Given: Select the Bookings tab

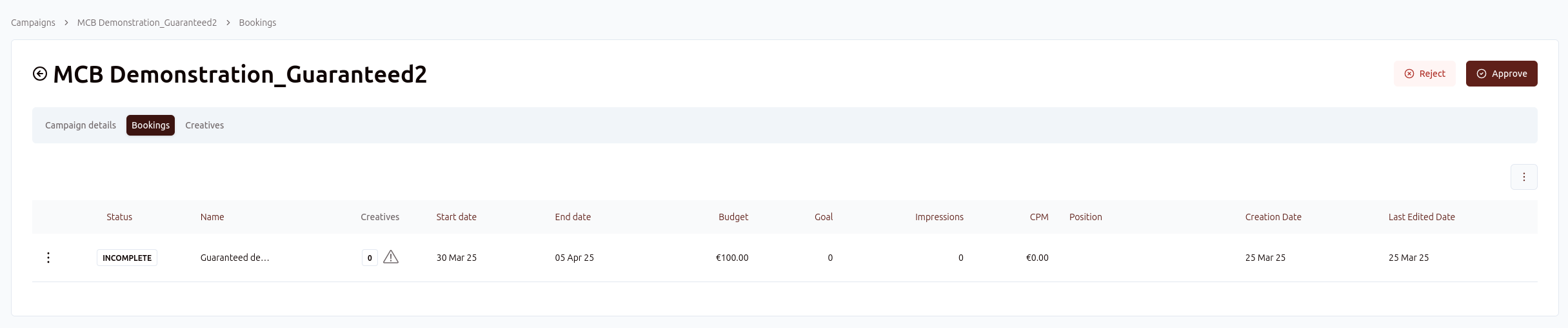Looking at the screenshot, I should click(150, 125).
